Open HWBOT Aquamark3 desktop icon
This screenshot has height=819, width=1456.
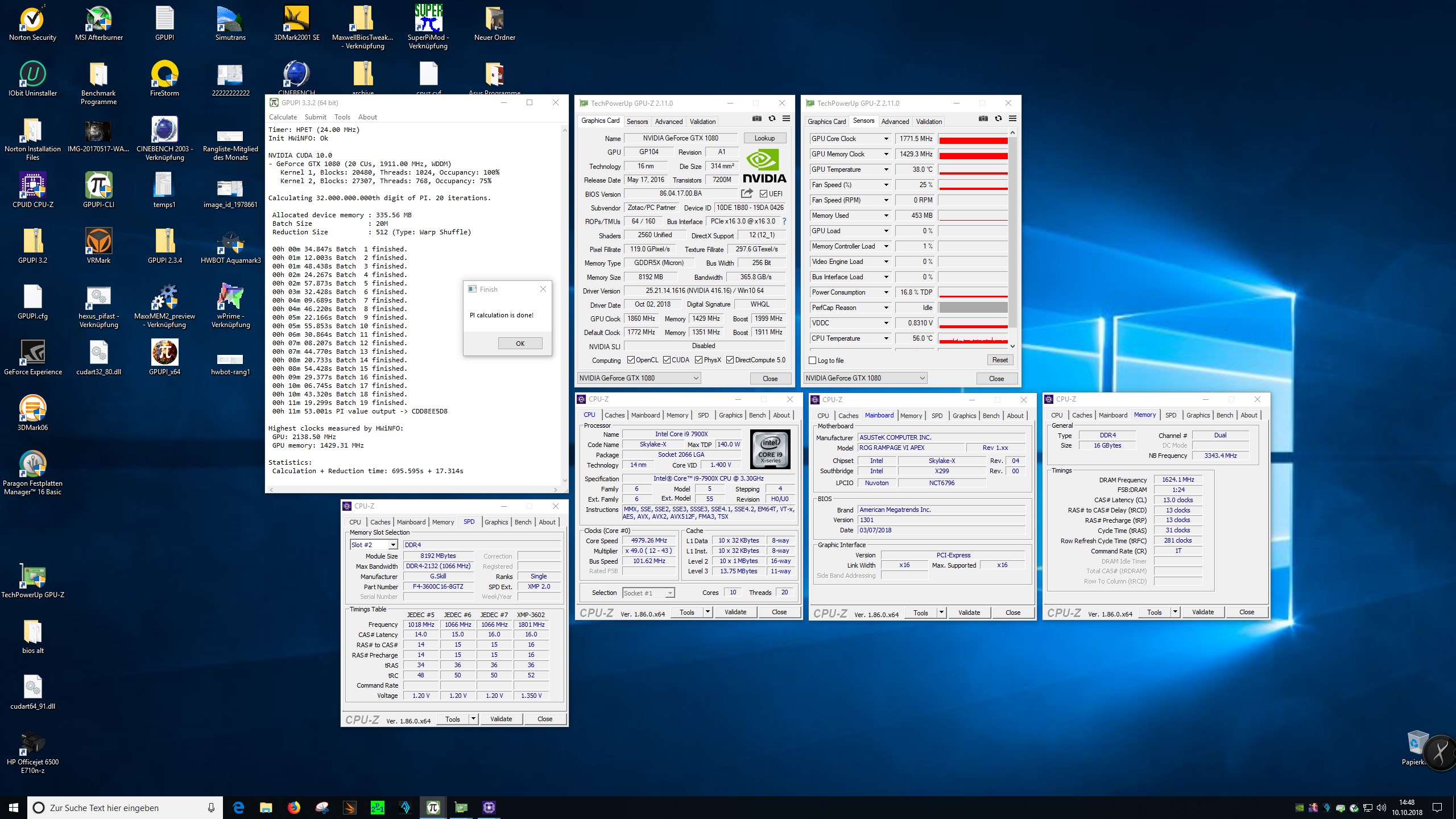(231, 246)
